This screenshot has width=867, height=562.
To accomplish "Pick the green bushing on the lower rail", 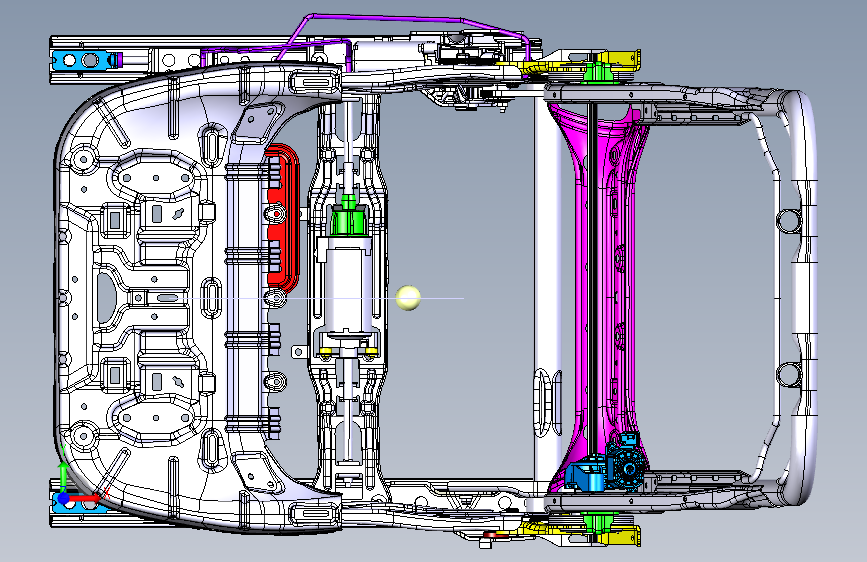I will tap(598, 523).
